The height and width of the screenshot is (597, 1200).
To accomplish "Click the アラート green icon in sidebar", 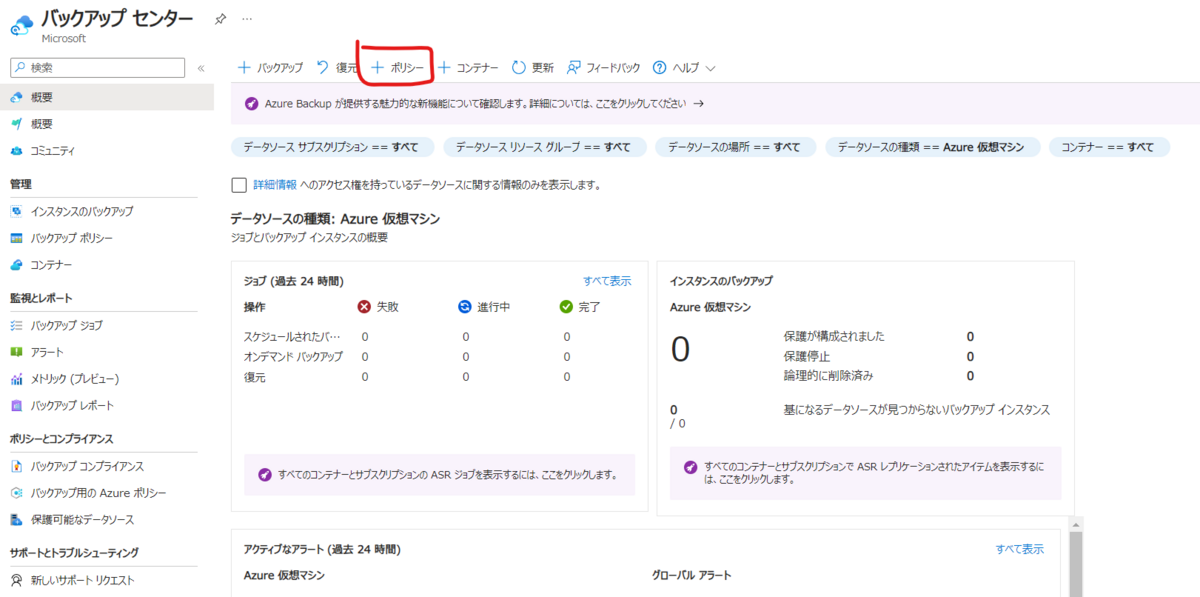I will click(x=16, y=352).
